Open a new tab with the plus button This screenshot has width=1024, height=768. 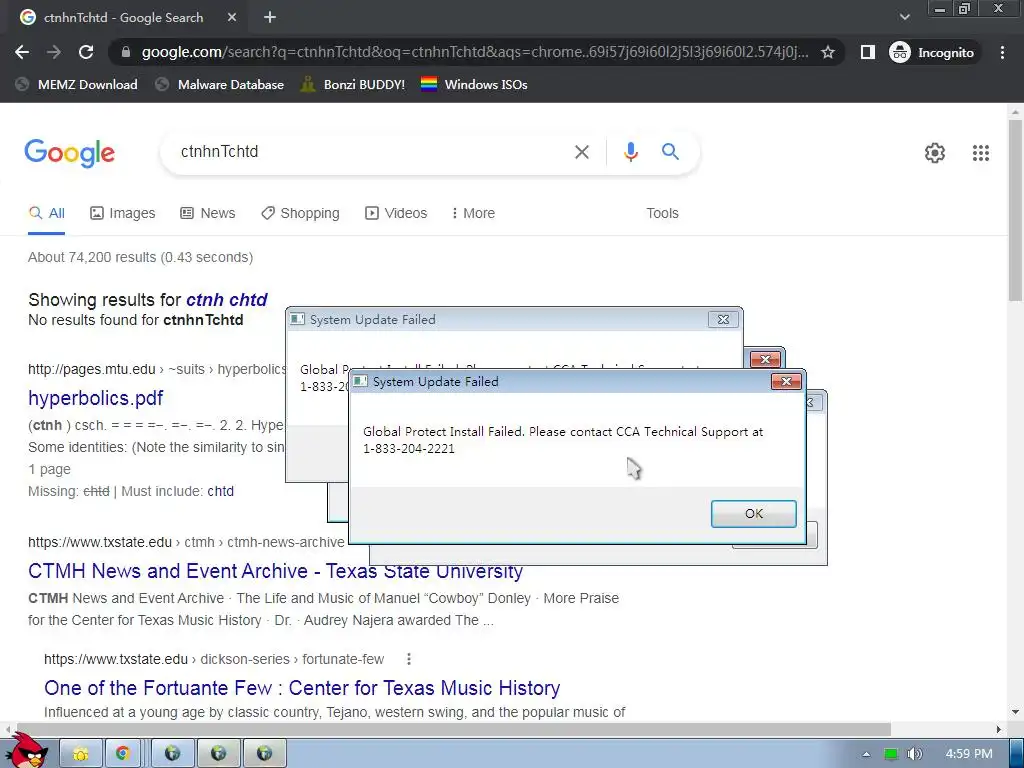tap(270, 18)
